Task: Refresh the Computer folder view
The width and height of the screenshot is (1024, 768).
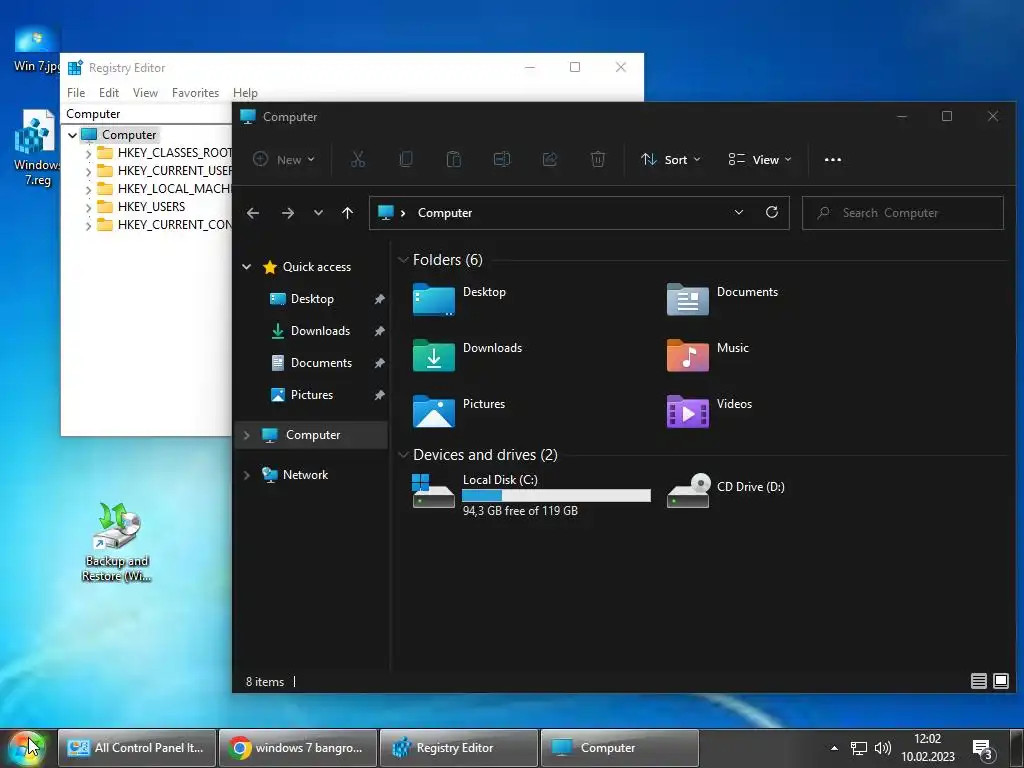Action: point(772,212)
